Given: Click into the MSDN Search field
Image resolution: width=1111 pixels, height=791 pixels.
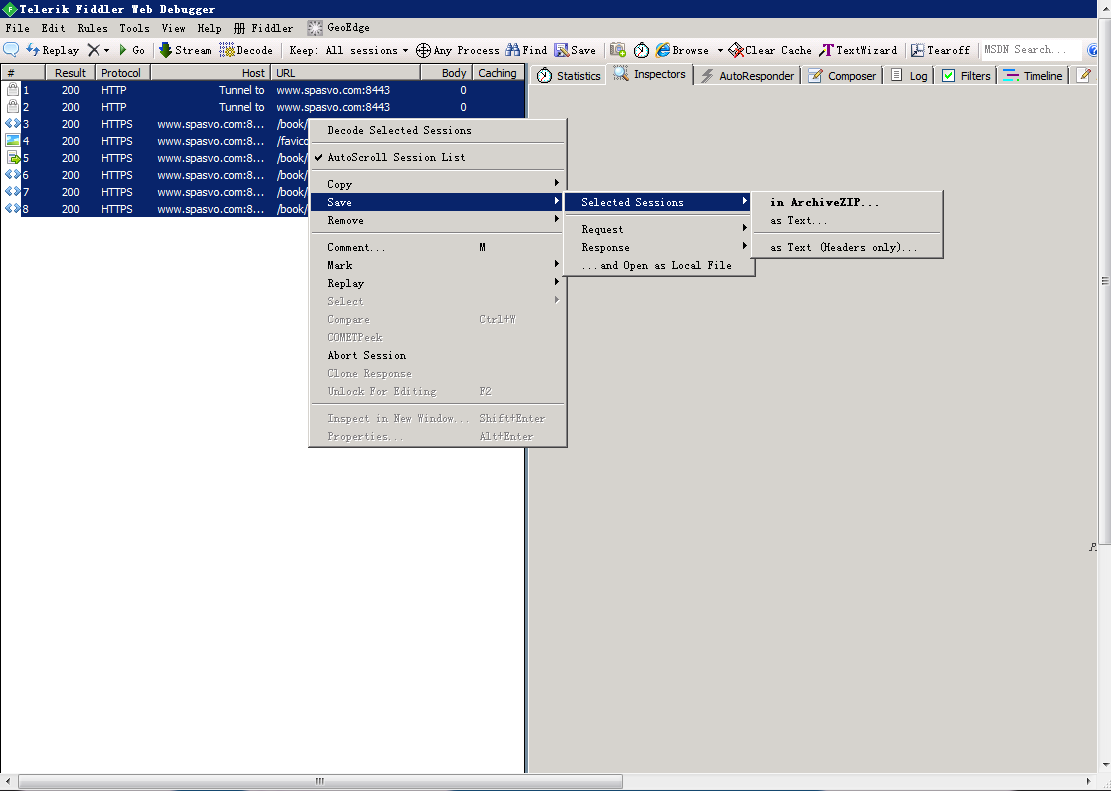Looking at the screenshot, I should click(1031, 50).
